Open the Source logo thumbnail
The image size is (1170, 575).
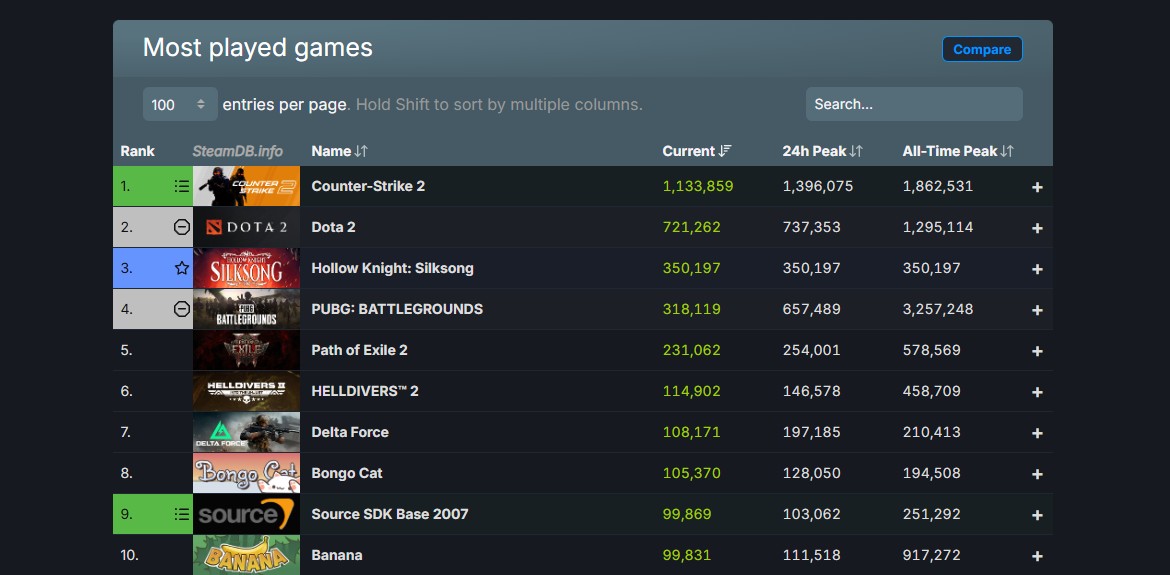246,515
